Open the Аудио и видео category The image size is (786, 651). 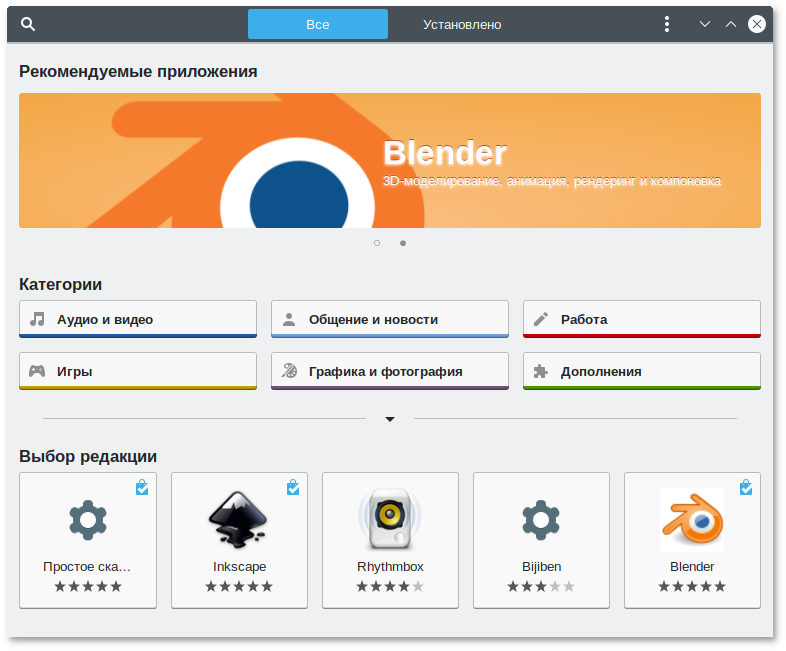pos(138,319)
